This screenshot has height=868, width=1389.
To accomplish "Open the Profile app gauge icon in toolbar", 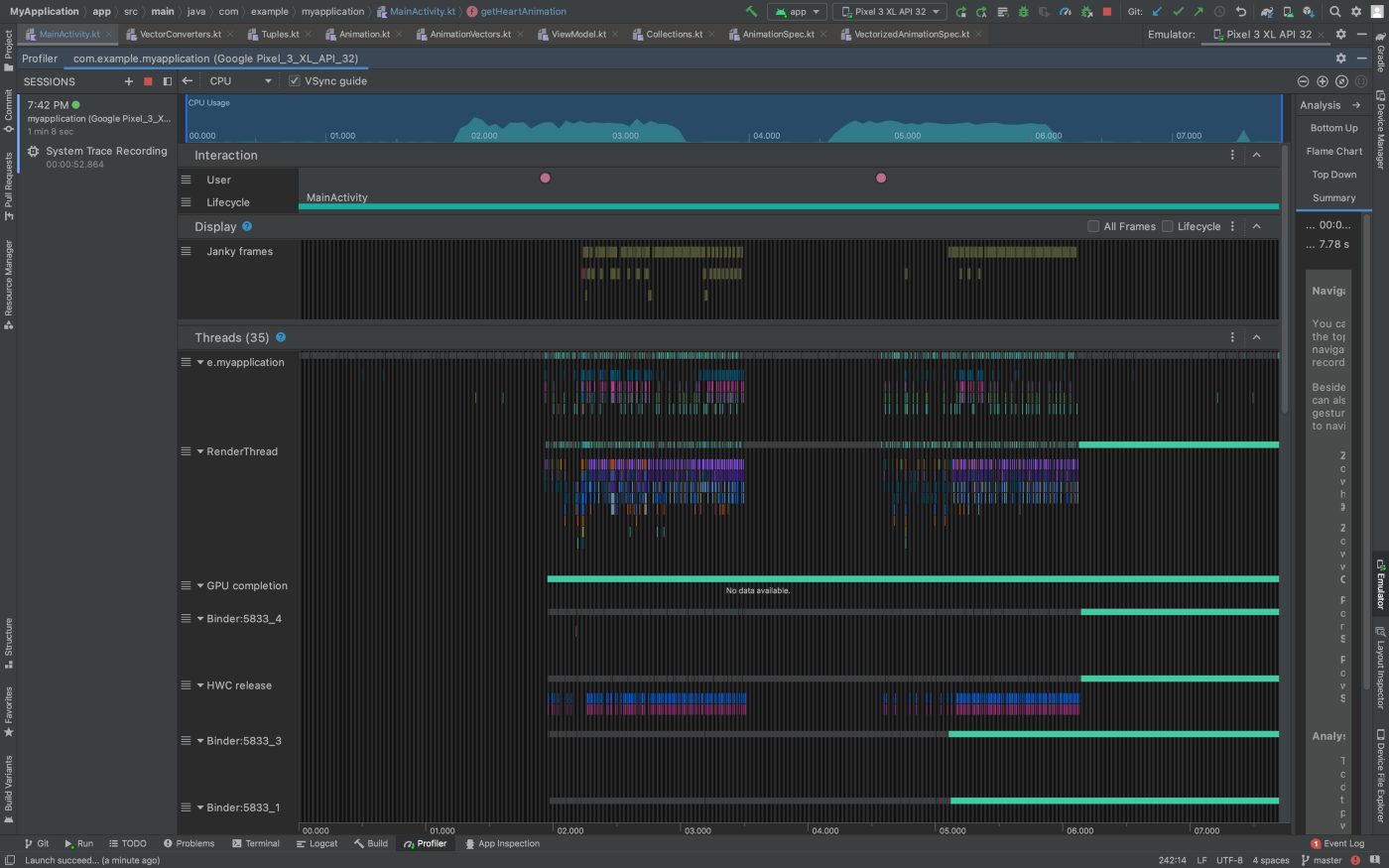I will [1065, 12].
